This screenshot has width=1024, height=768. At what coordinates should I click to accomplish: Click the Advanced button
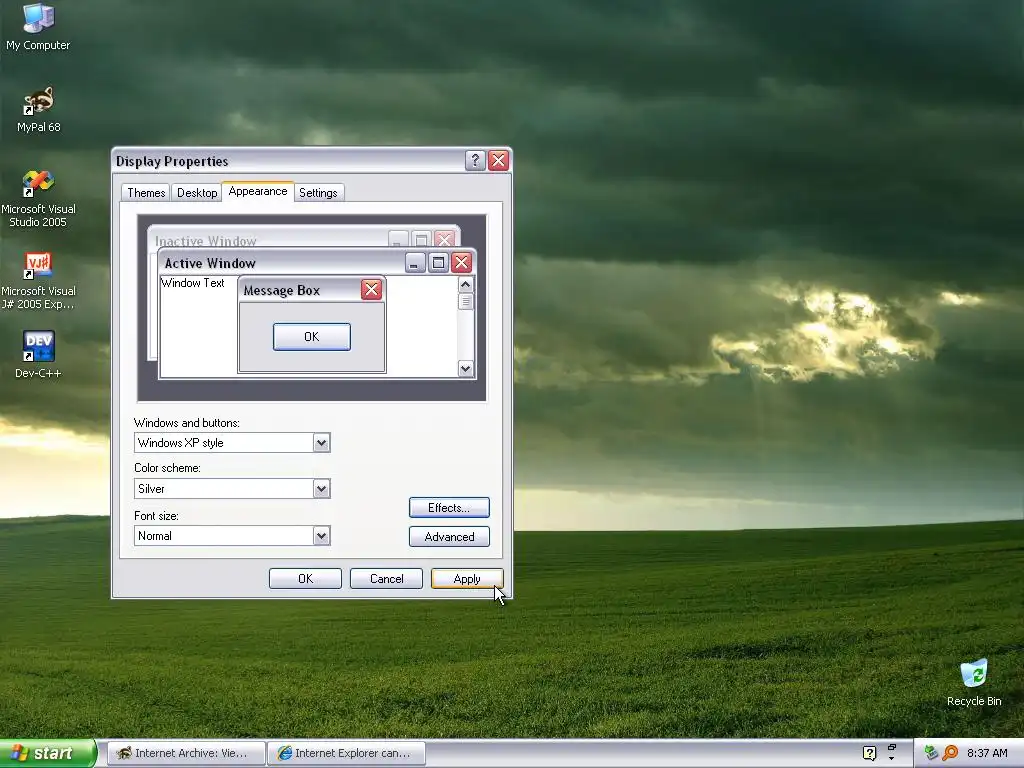point(449,537)
